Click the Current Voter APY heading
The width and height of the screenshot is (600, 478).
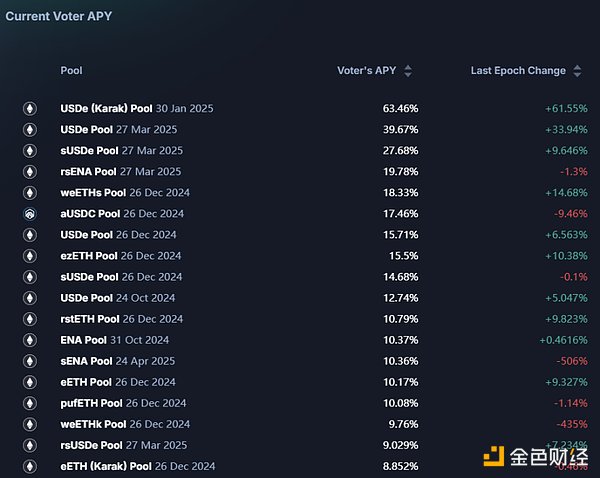58,16
